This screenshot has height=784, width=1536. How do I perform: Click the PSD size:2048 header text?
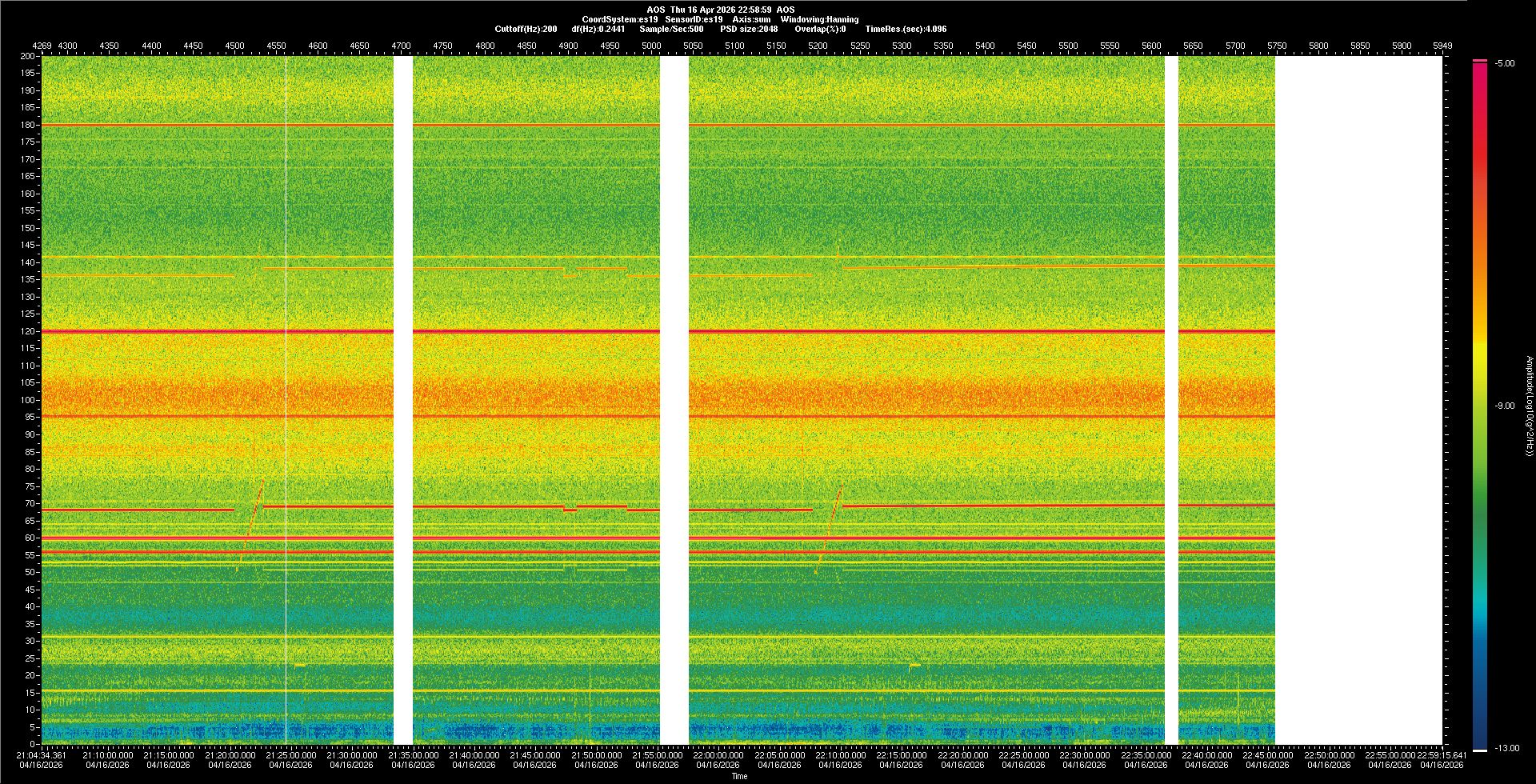(749, 30)
